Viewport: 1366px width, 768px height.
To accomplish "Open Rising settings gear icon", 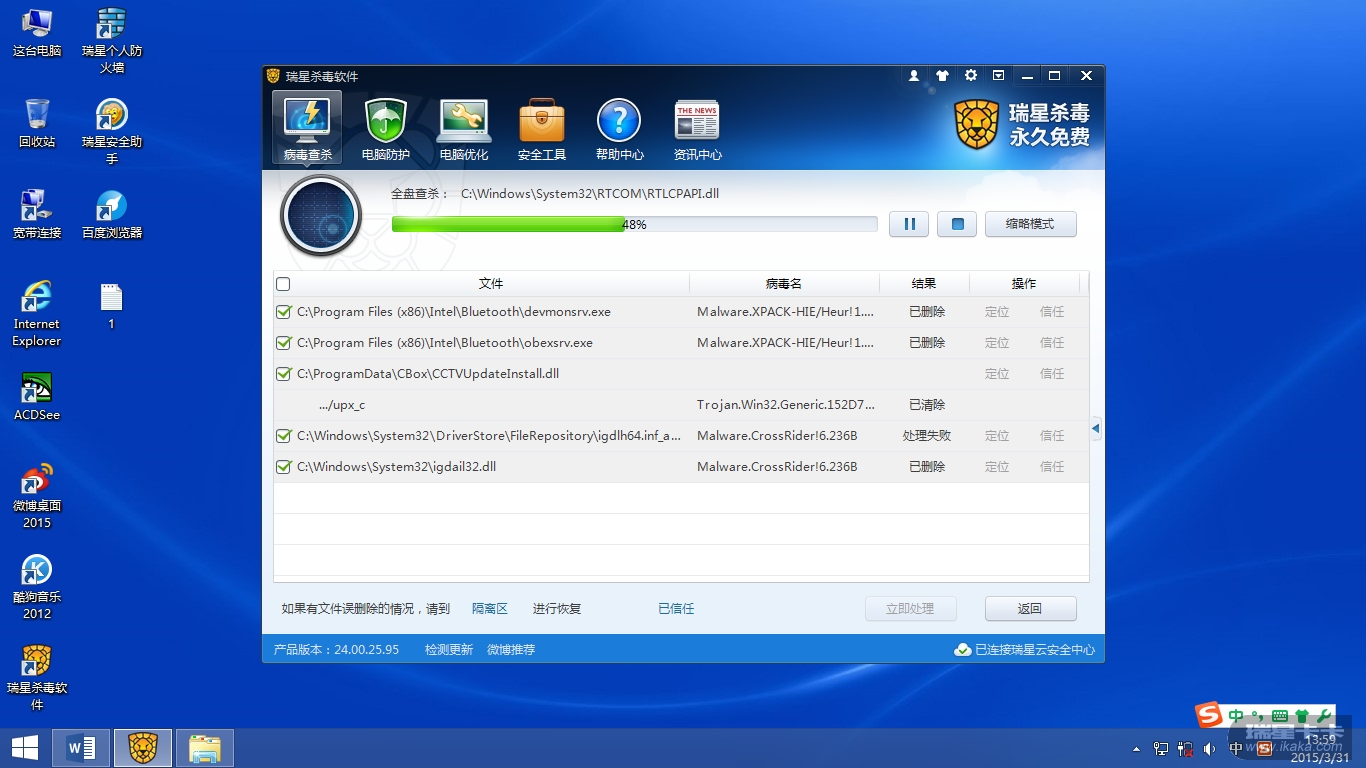I will [970, 76].
